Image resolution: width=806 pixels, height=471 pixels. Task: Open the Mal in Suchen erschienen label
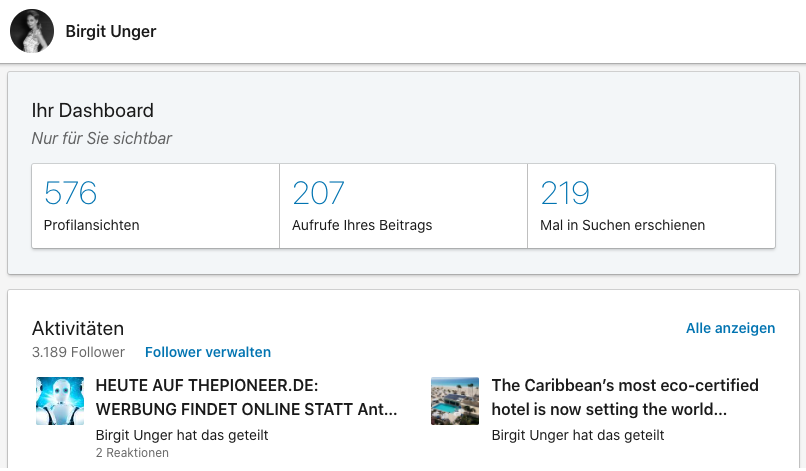(622, 225)
